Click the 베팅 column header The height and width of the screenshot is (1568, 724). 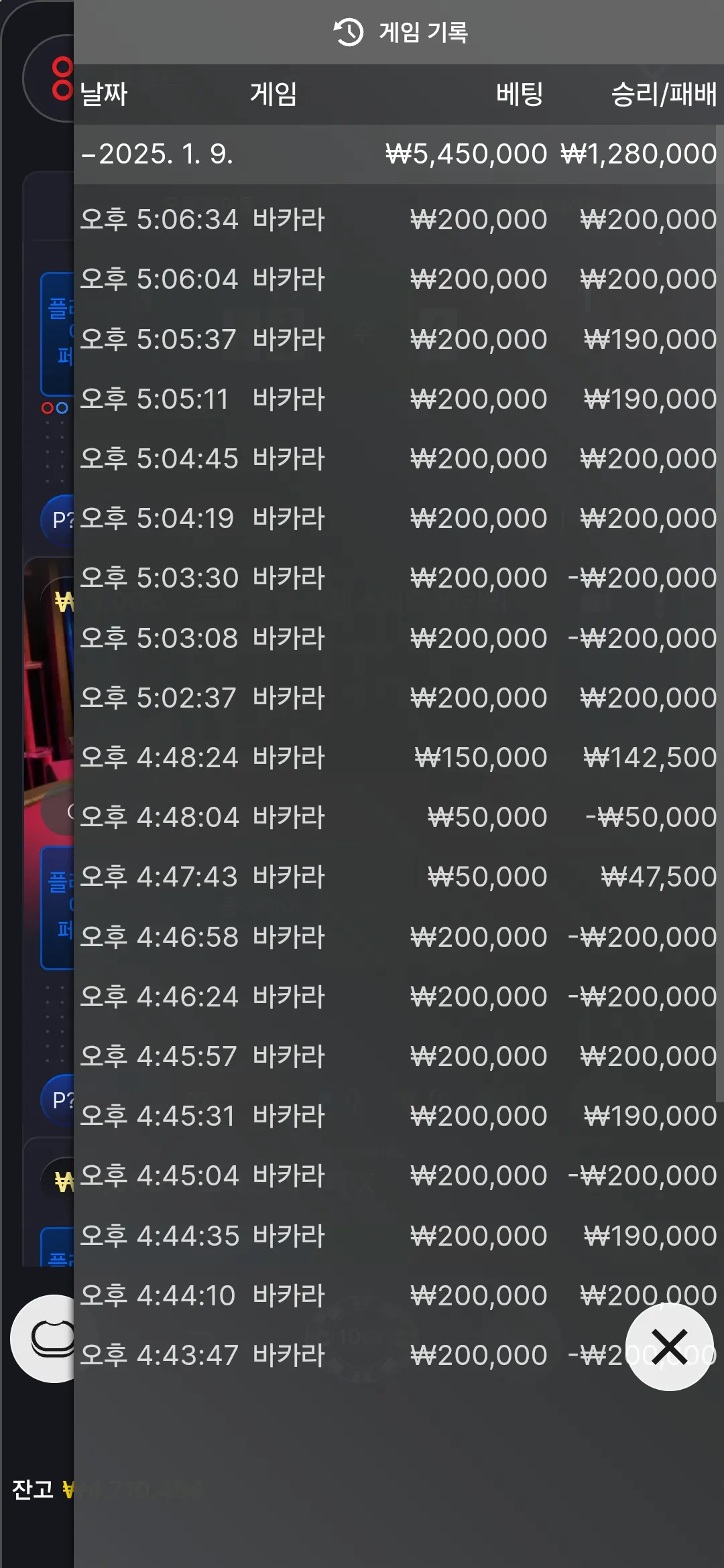click(x=520, y=94)
